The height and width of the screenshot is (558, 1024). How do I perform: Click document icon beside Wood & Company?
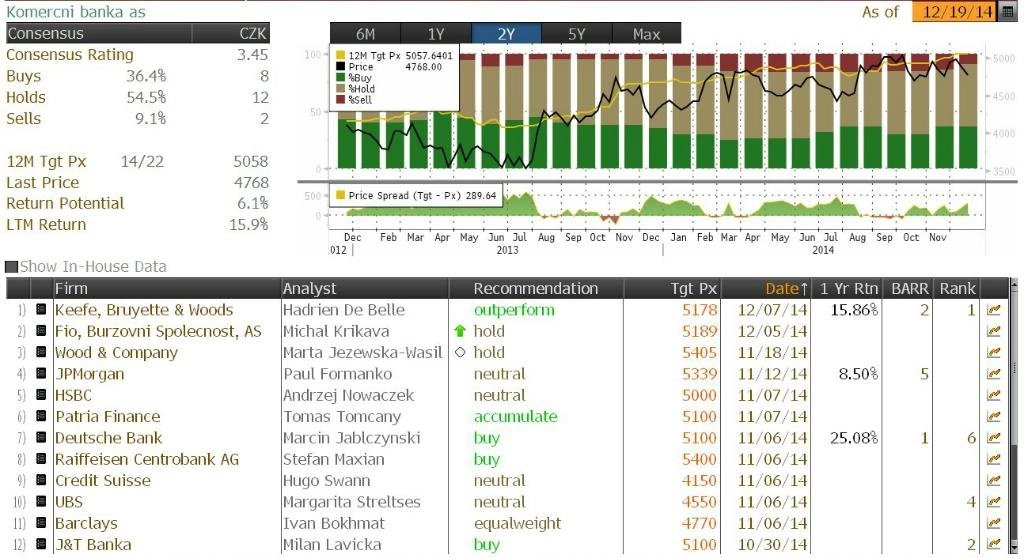tap(41, 352)
